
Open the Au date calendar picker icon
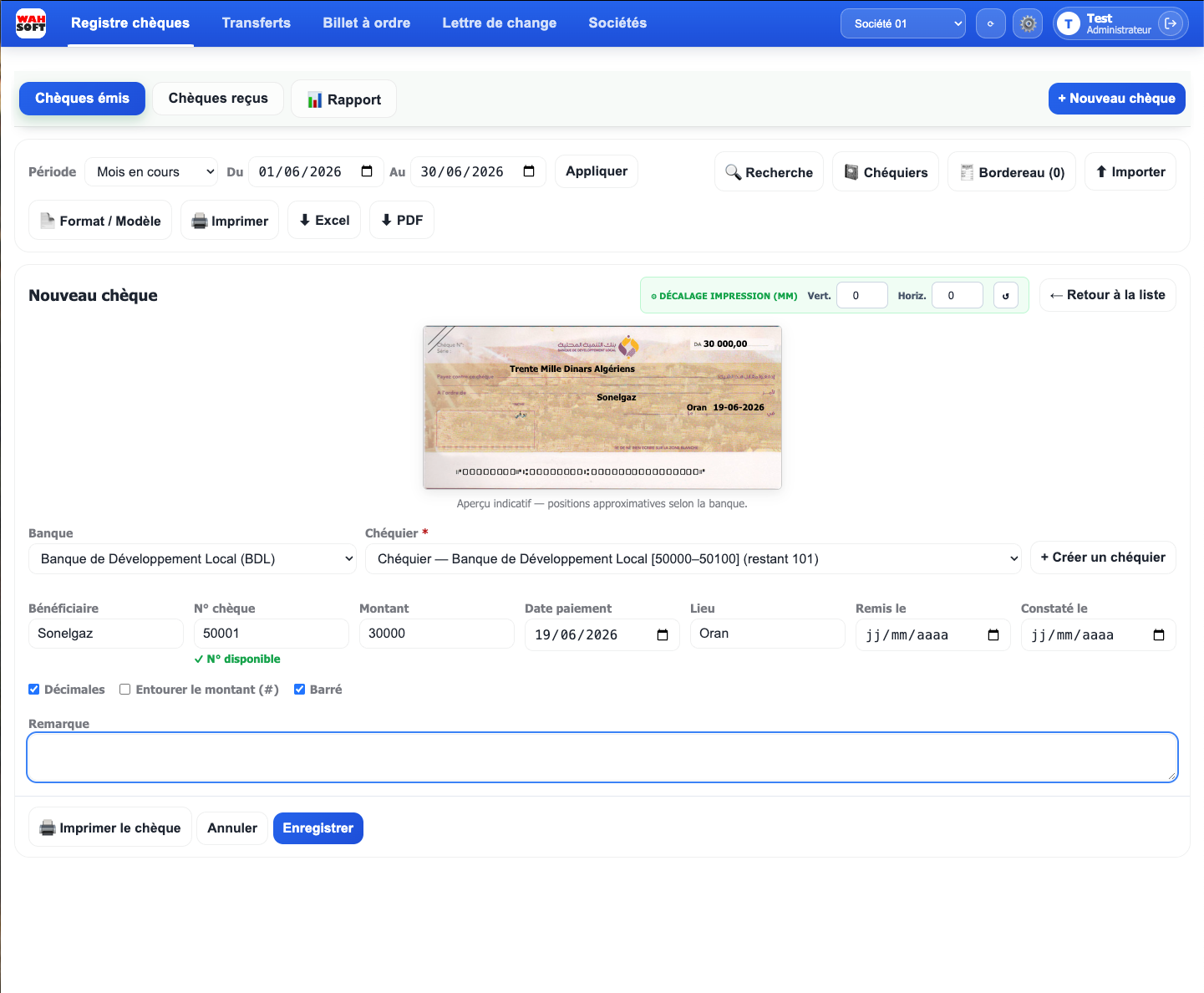pyautogui.click(x=529, y=171)
